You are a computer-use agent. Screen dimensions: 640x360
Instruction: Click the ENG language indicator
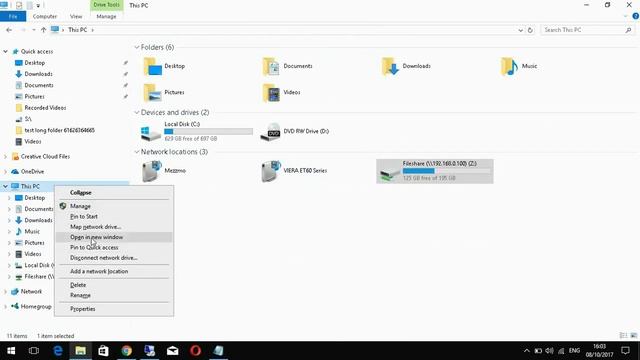pos(574,351)
